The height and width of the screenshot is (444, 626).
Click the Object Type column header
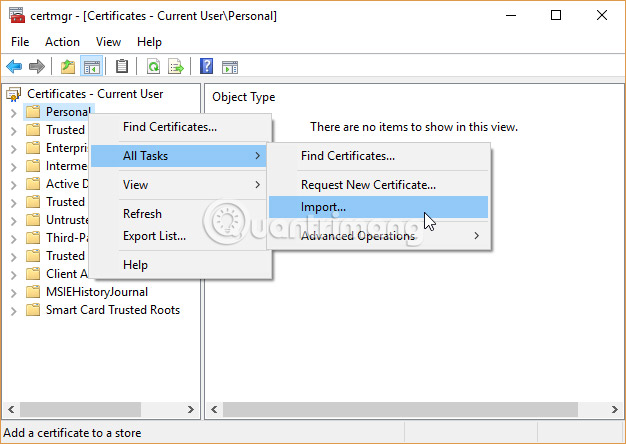(x=244, y=97)
